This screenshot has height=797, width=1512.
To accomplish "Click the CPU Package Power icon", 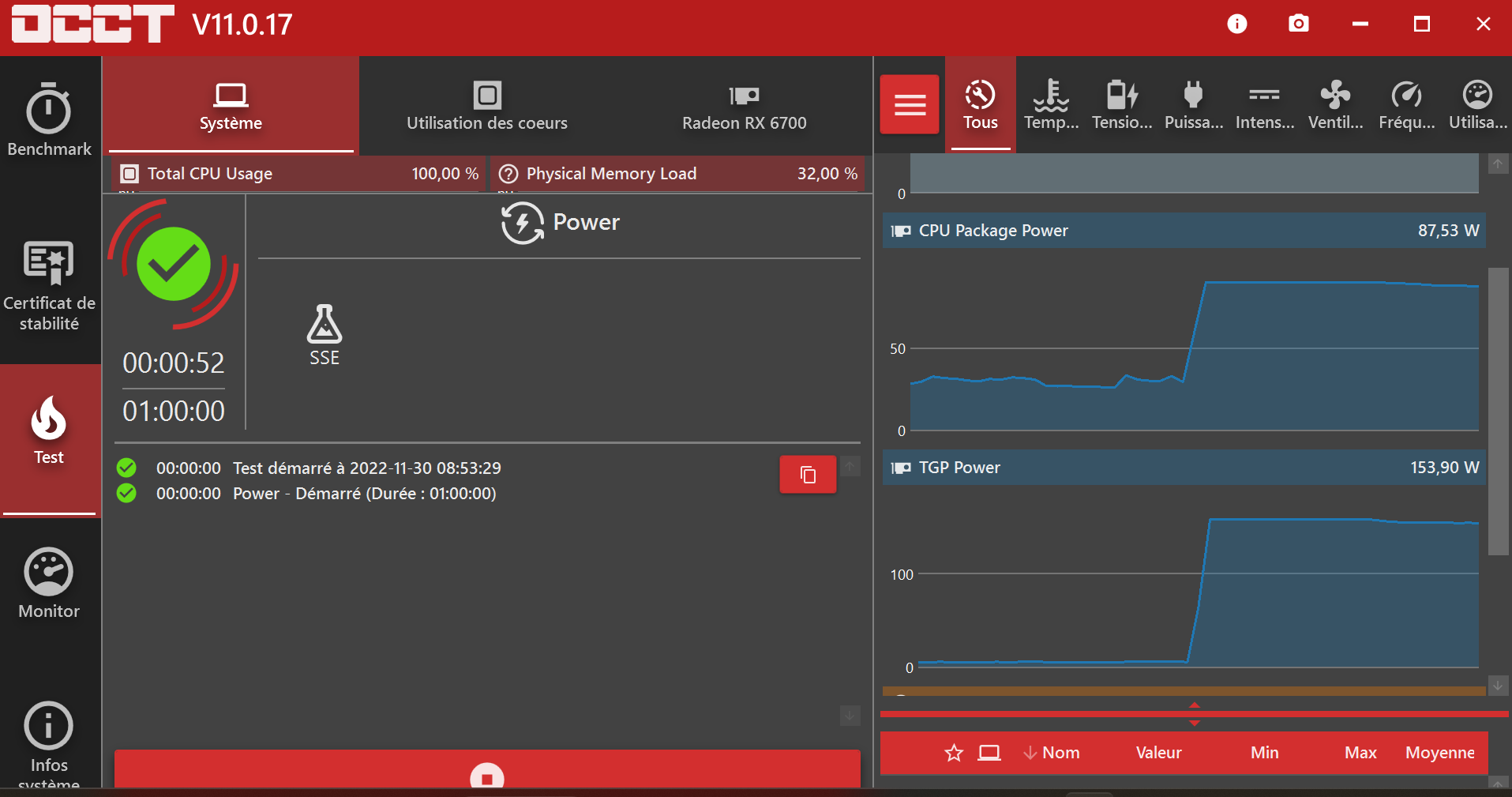I will 901,231.
